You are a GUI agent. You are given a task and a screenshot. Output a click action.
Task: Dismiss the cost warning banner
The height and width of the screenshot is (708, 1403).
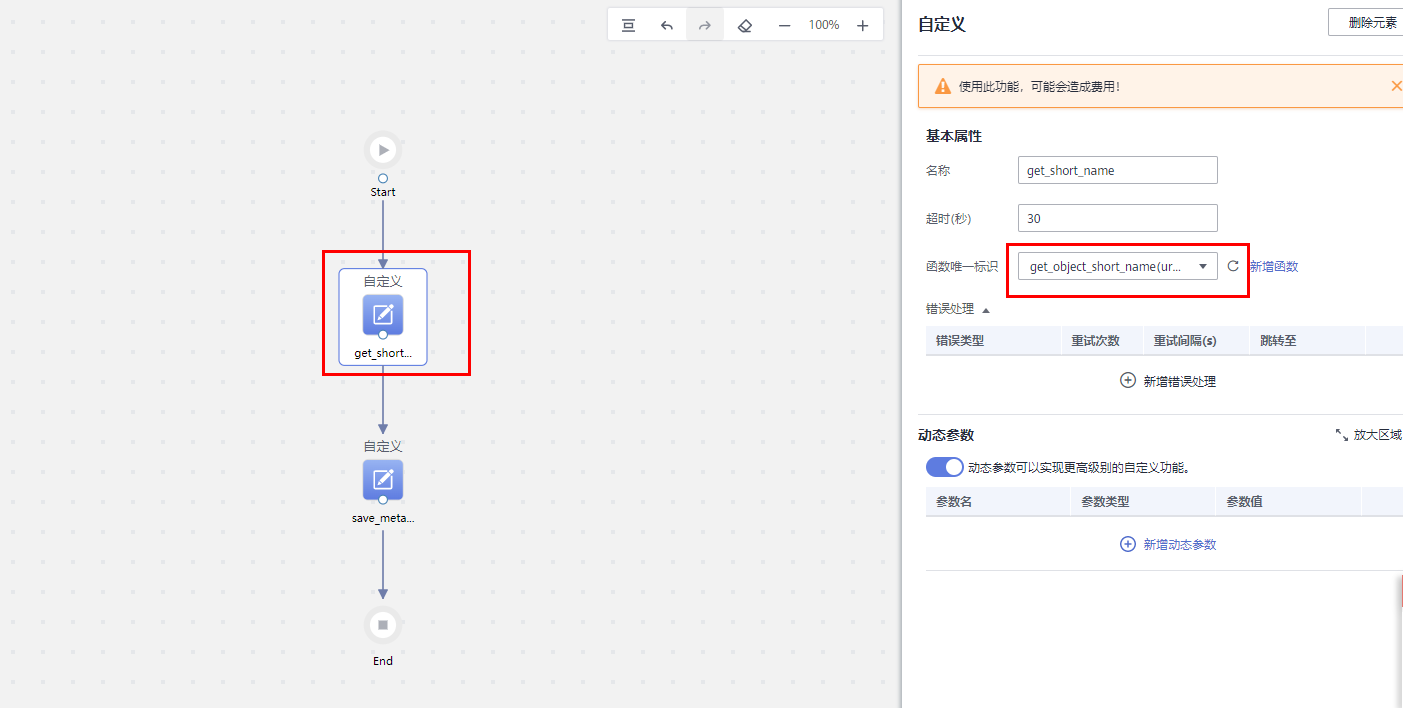pyautogui.click(x=1396, y=86)
